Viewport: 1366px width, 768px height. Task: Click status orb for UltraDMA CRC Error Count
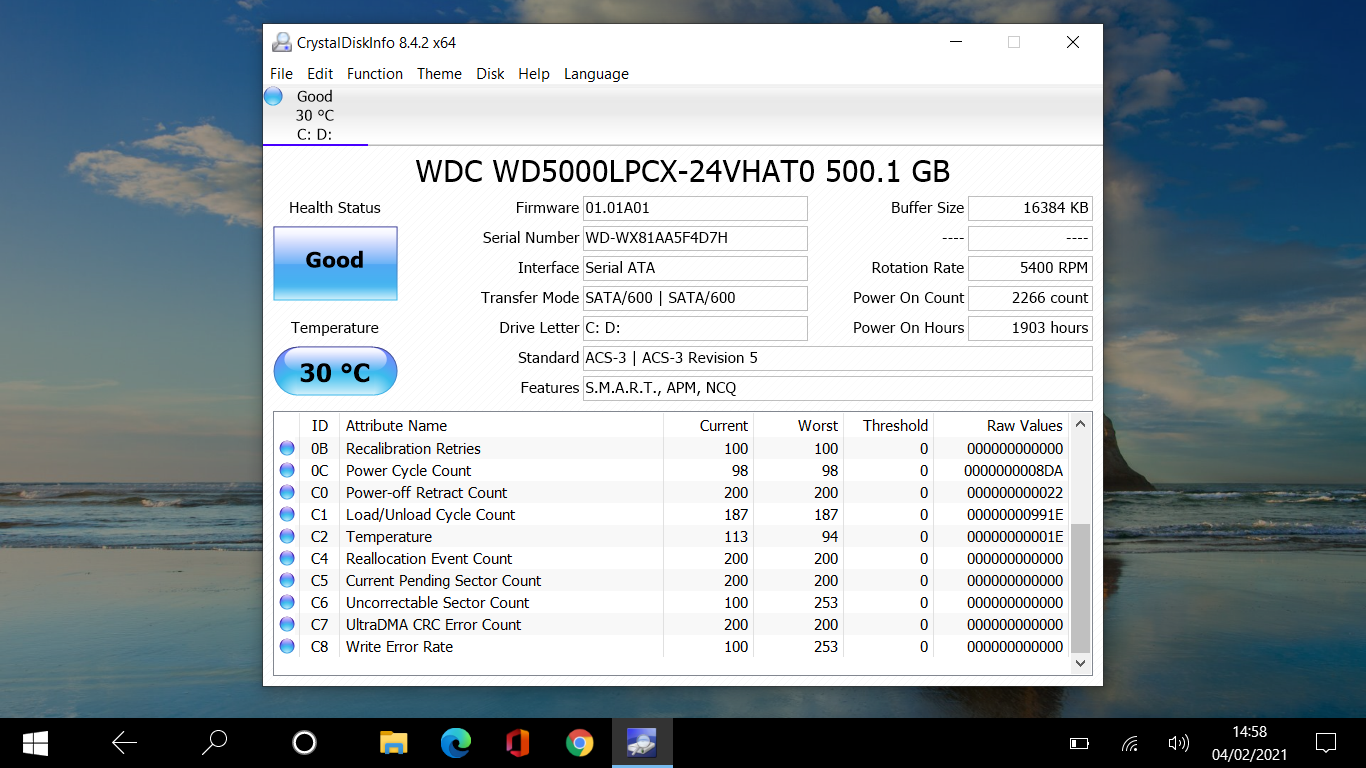pos(287,625)
